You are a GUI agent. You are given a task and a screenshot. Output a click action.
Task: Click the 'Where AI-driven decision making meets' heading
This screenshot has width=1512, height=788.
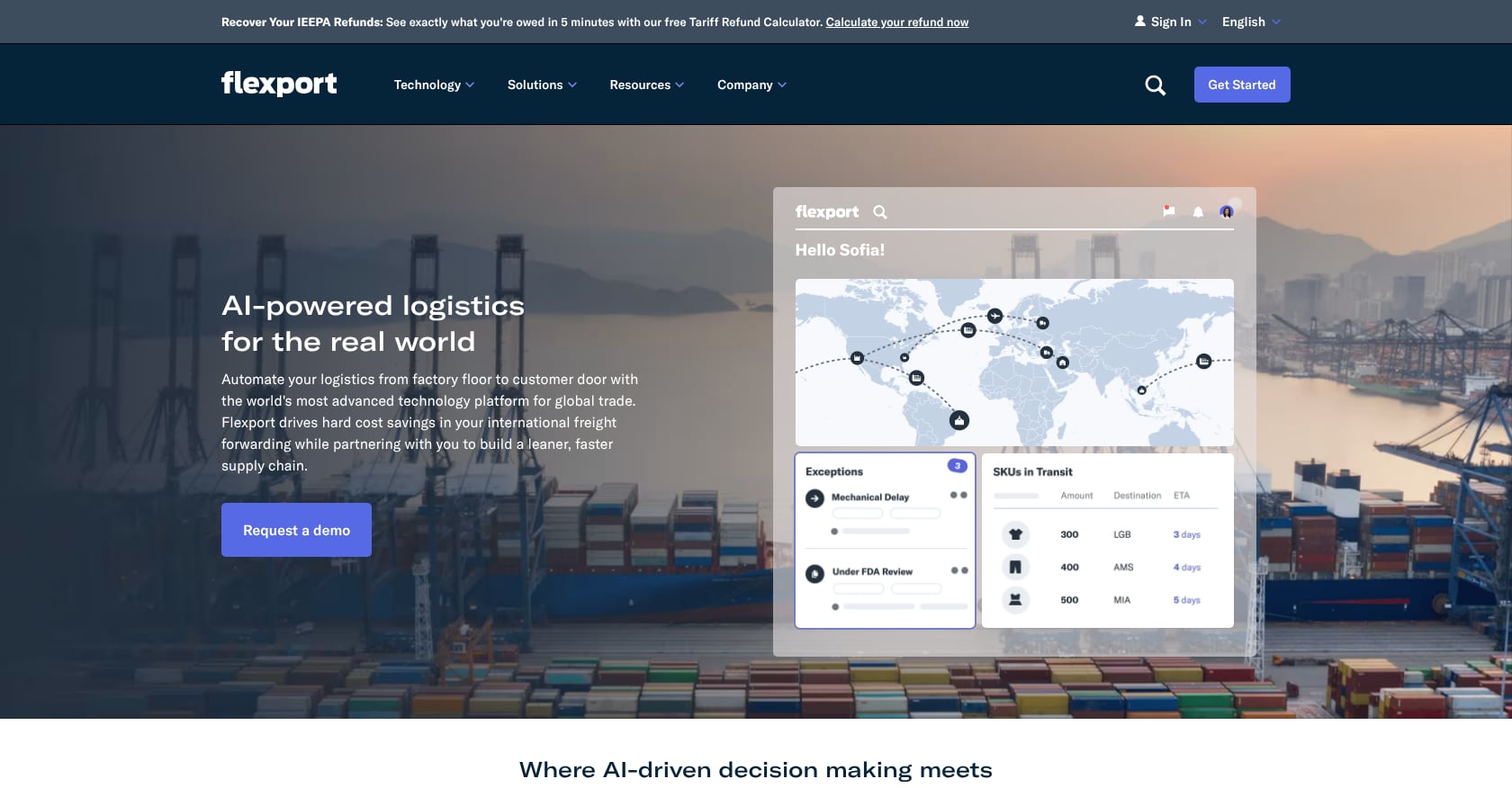[756, 770]
